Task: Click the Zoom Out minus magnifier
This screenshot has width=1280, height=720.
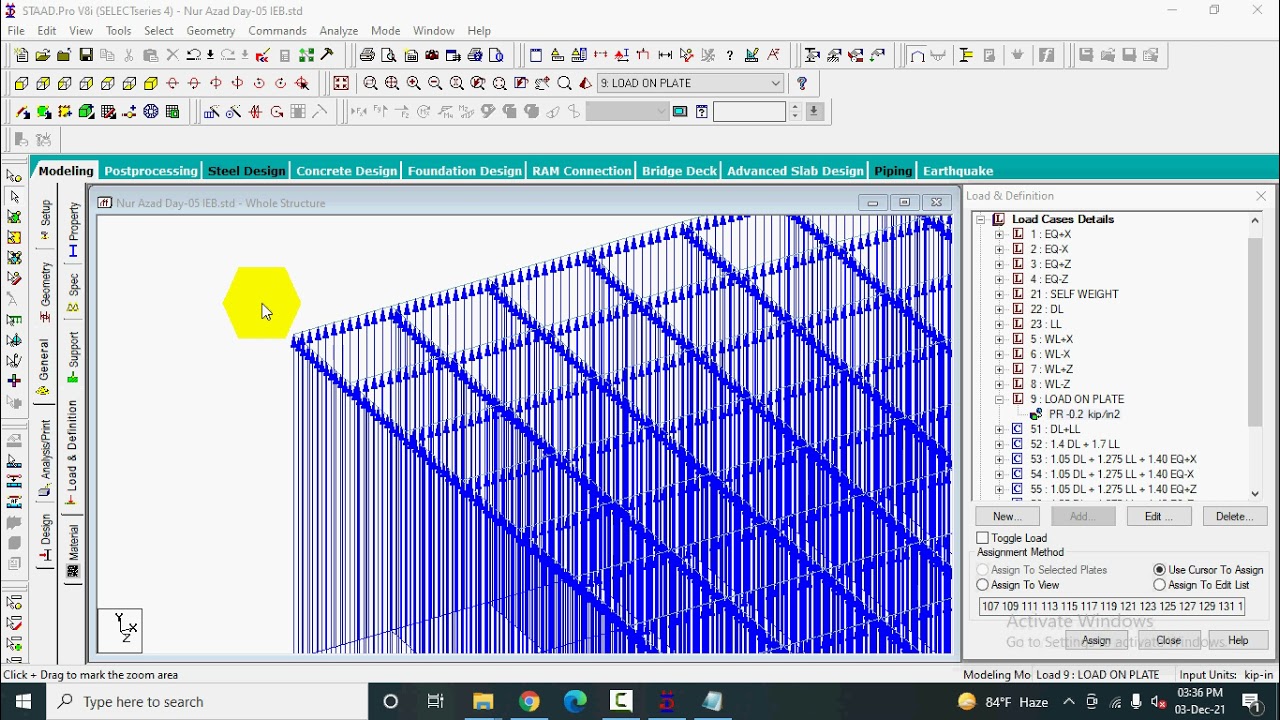Action: tap(435, 84)
